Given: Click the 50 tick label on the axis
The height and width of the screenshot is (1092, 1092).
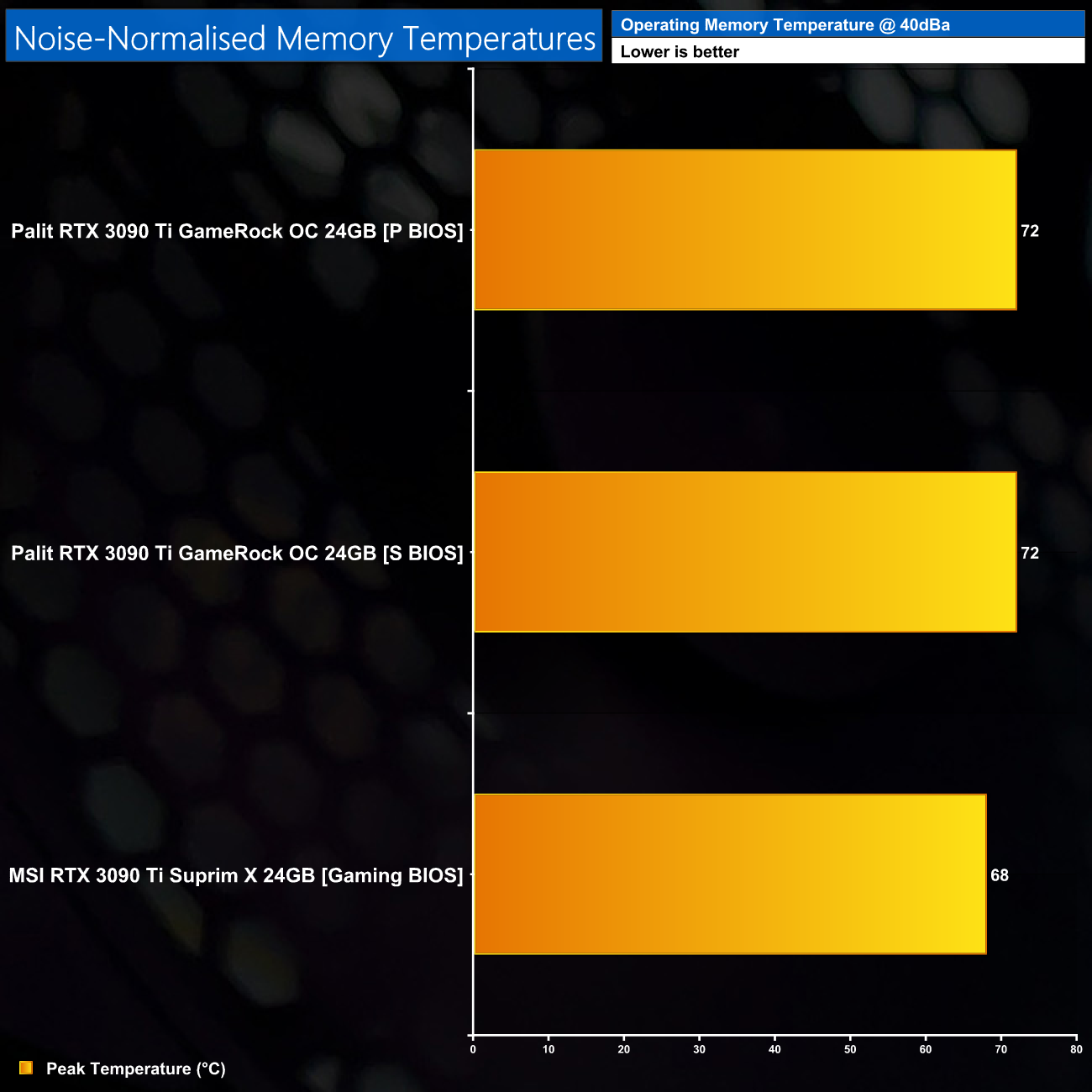Looking at the screenshot, I should coord(850,1049).
